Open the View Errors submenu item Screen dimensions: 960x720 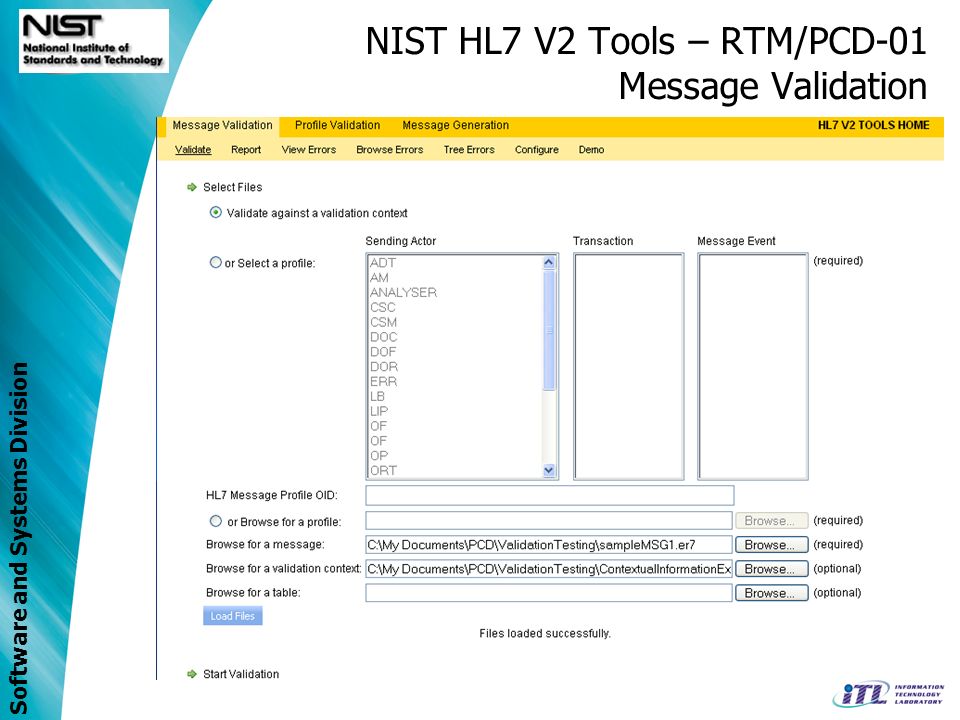coord(309,149)
